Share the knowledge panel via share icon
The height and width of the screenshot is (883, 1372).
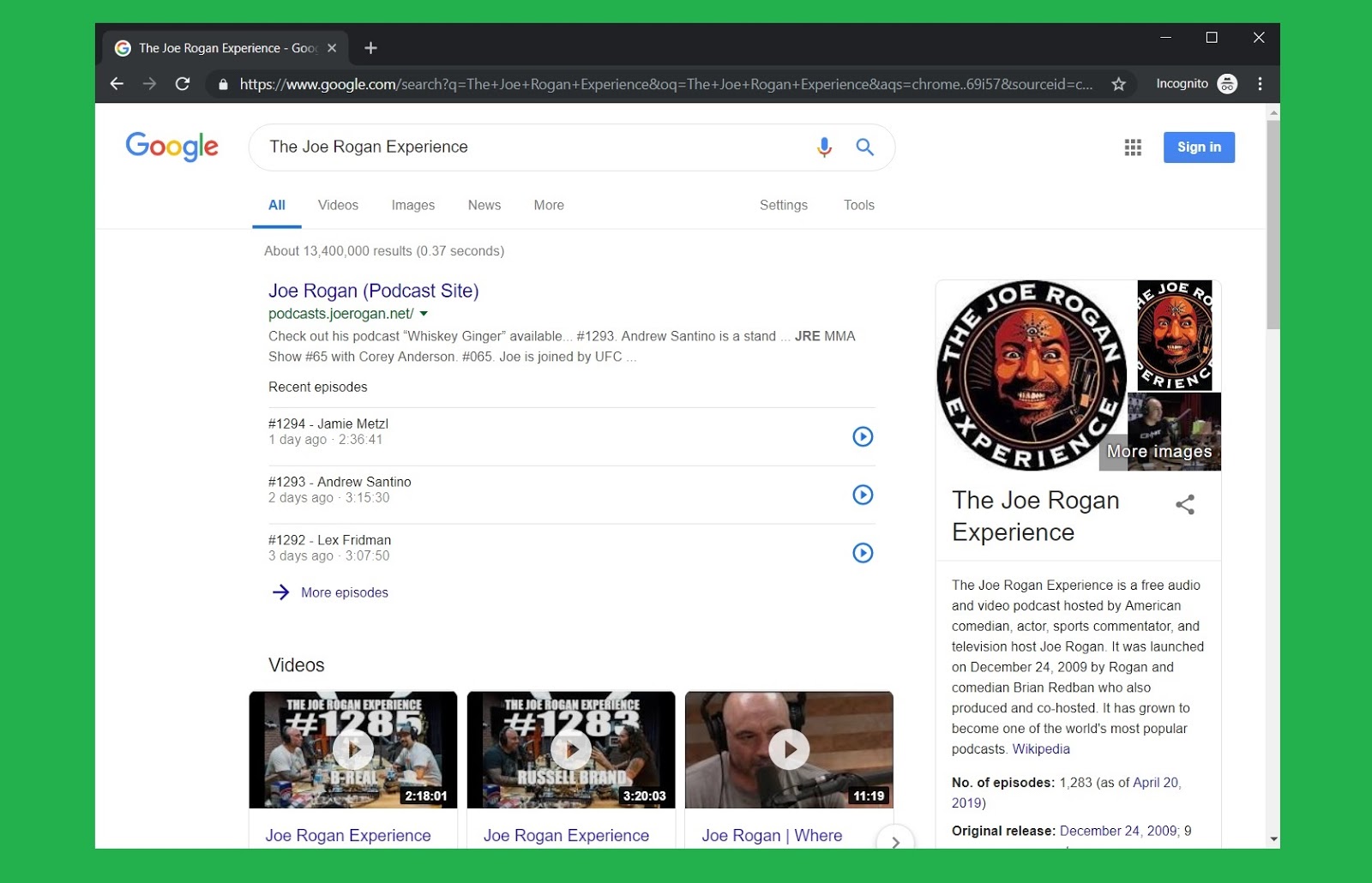point(1185,505)
